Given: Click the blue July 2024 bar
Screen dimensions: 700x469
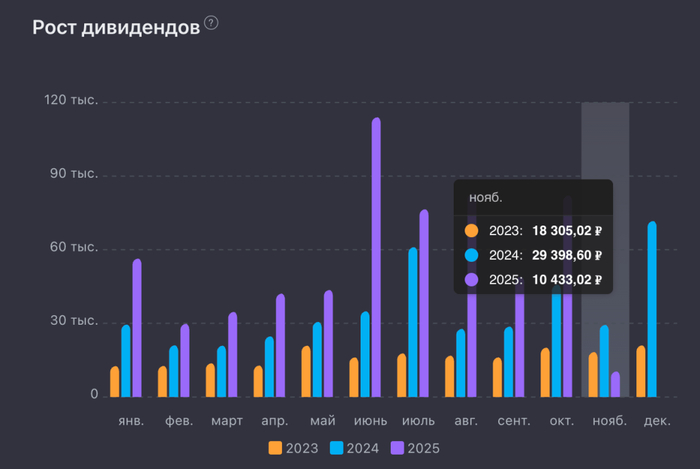Looking at the screenshot, I should click(x=413, y=320).
